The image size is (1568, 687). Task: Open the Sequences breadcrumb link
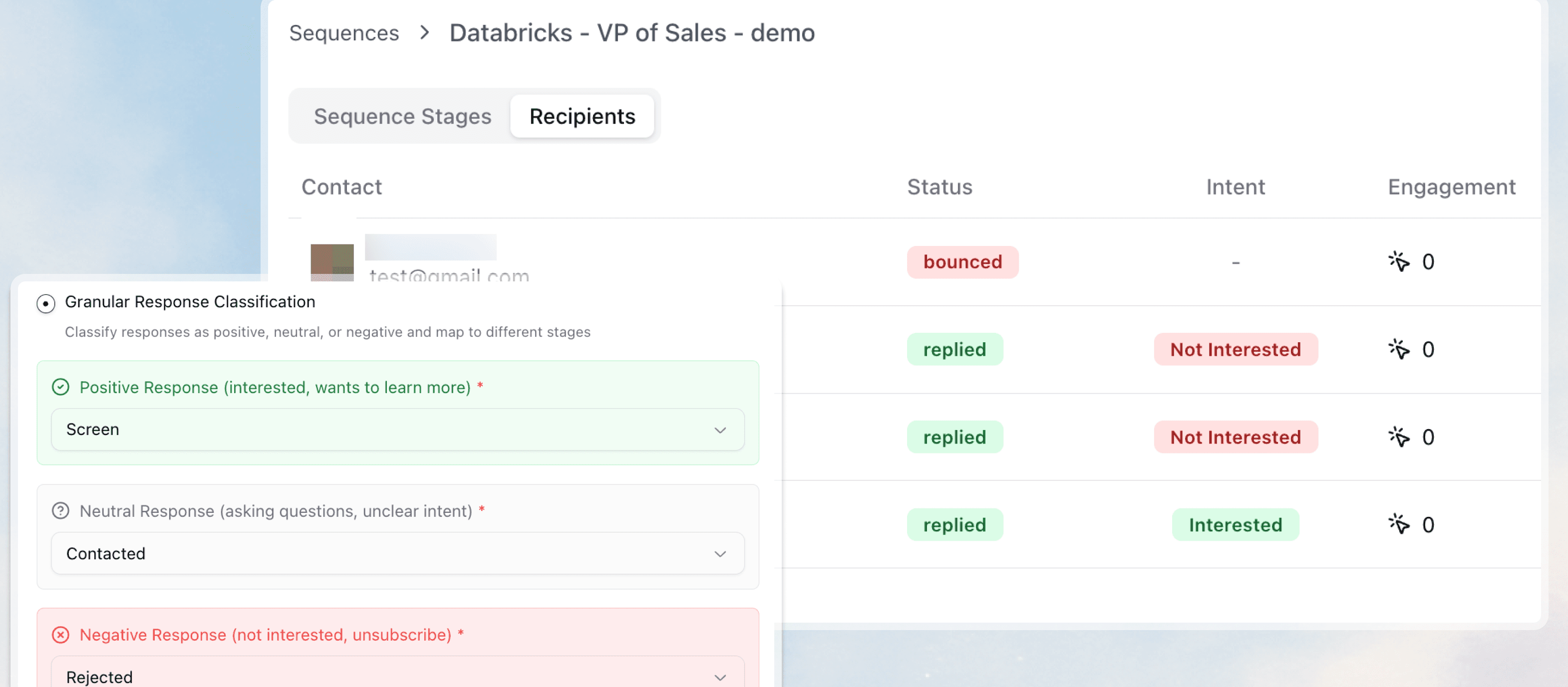tap(344, 33)
